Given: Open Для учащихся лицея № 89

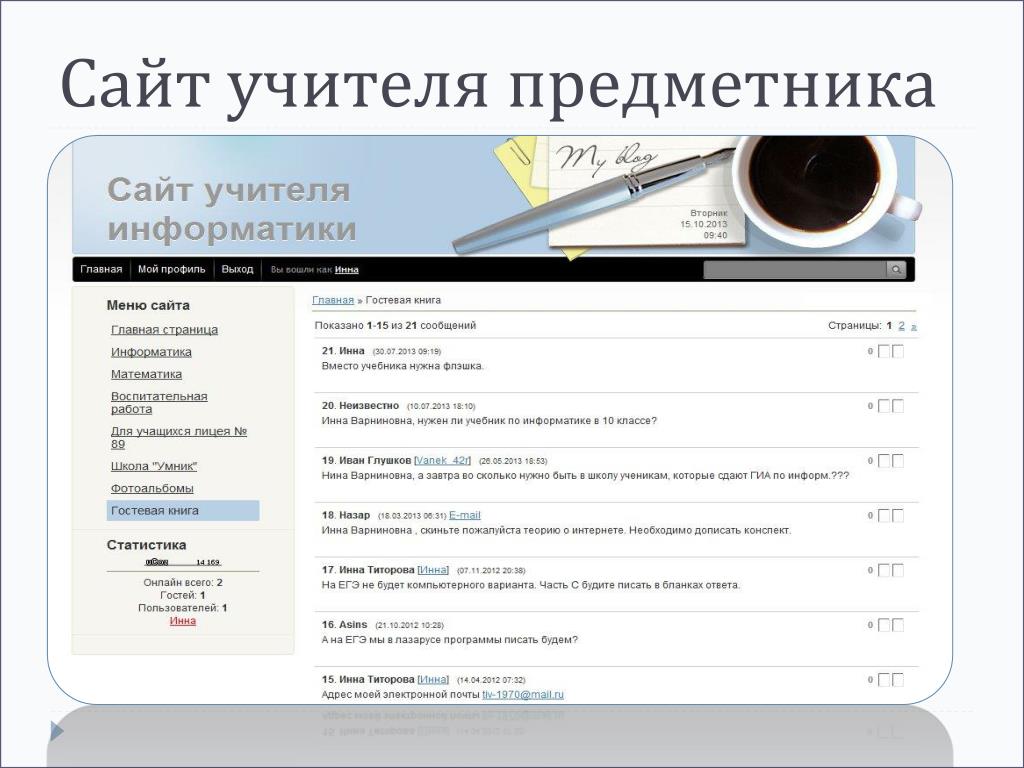Looking at the screenshot, I should click(x=179, y=438).
